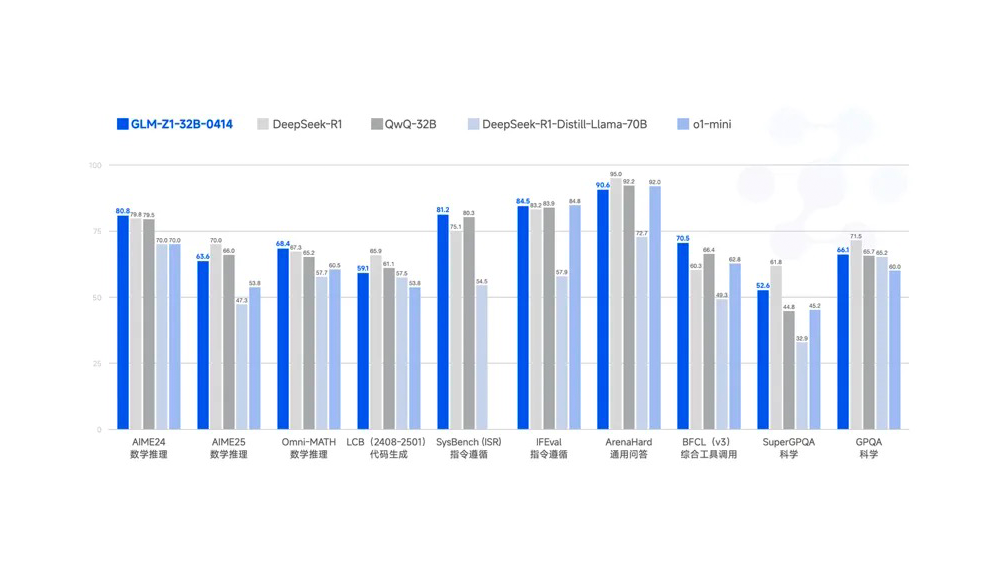Select the SuperGPQA axis label
This screenshot has height=564, width=1000.
pos(788,442)
